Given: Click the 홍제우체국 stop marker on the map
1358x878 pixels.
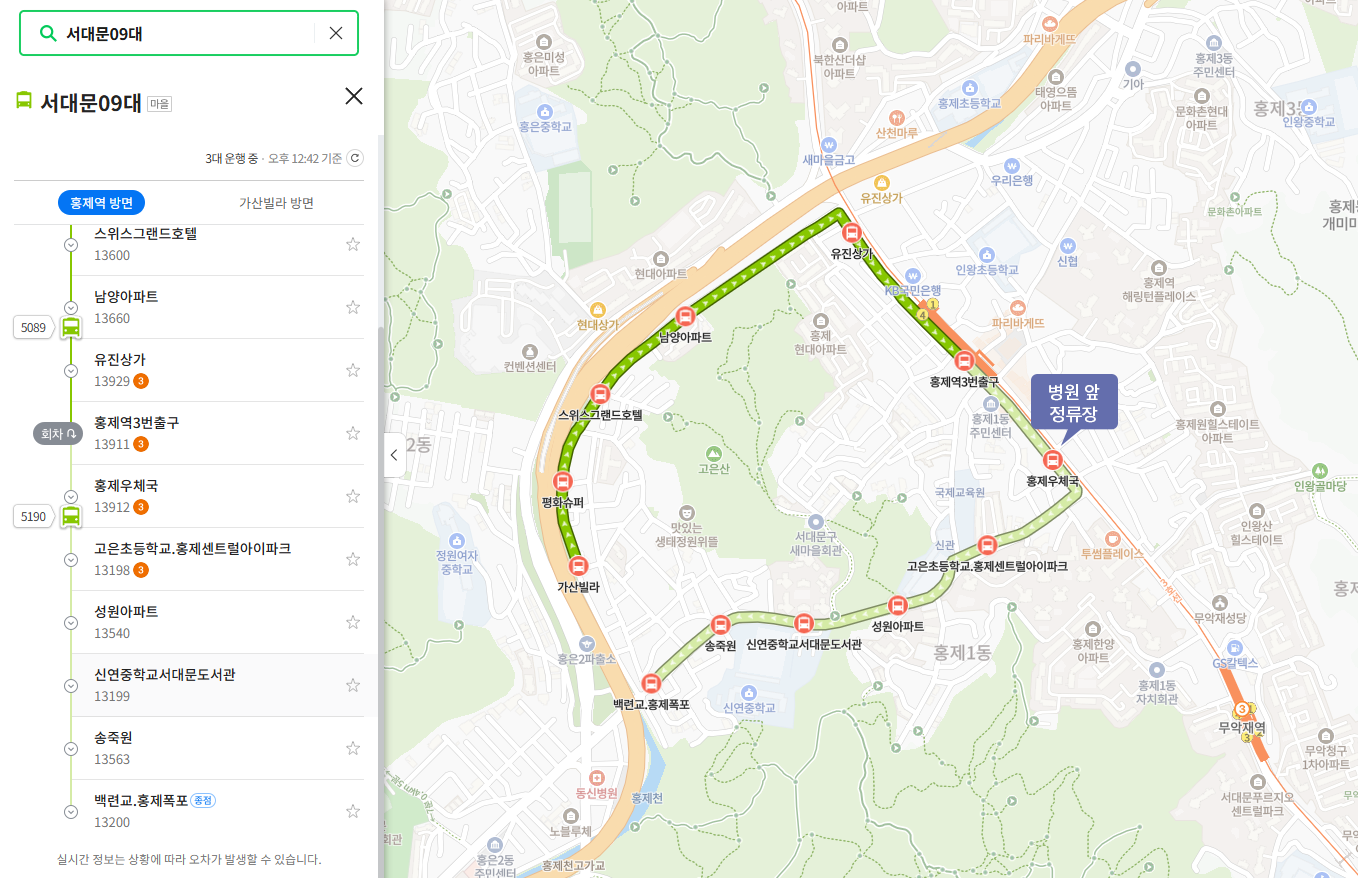Looking at the screenshot, I should tap(1052, 460).
